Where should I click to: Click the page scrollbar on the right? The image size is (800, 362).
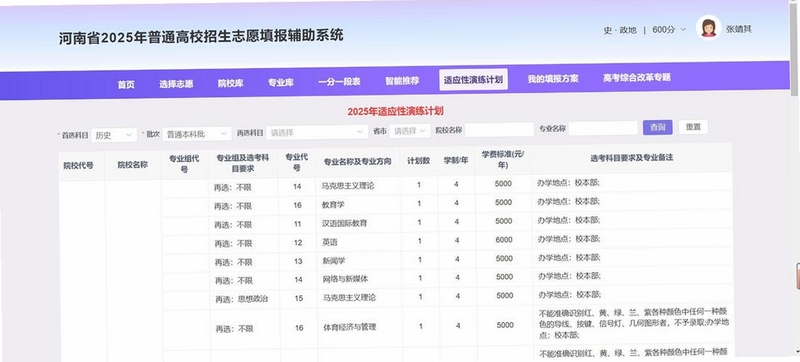[795, 51]
